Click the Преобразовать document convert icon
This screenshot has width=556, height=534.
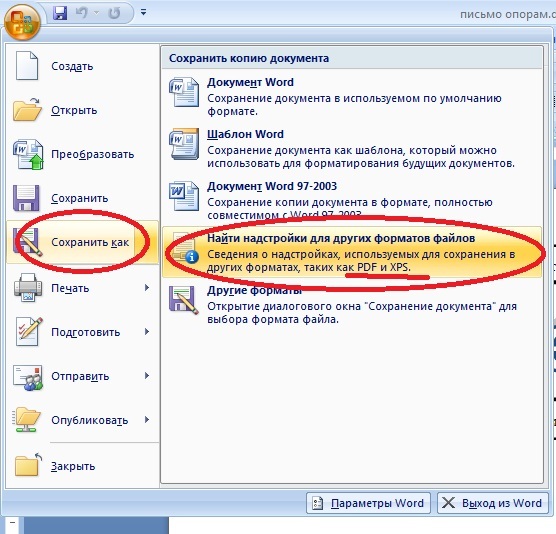point(28,154)
